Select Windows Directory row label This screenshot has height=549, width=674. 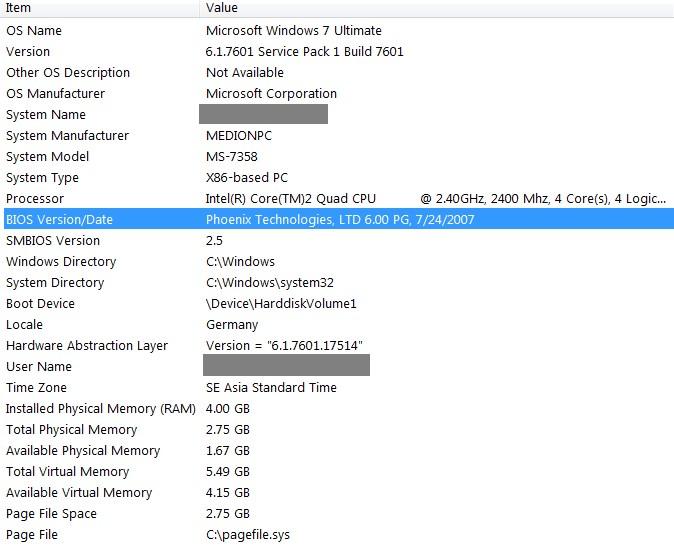[x=61, y=262]
